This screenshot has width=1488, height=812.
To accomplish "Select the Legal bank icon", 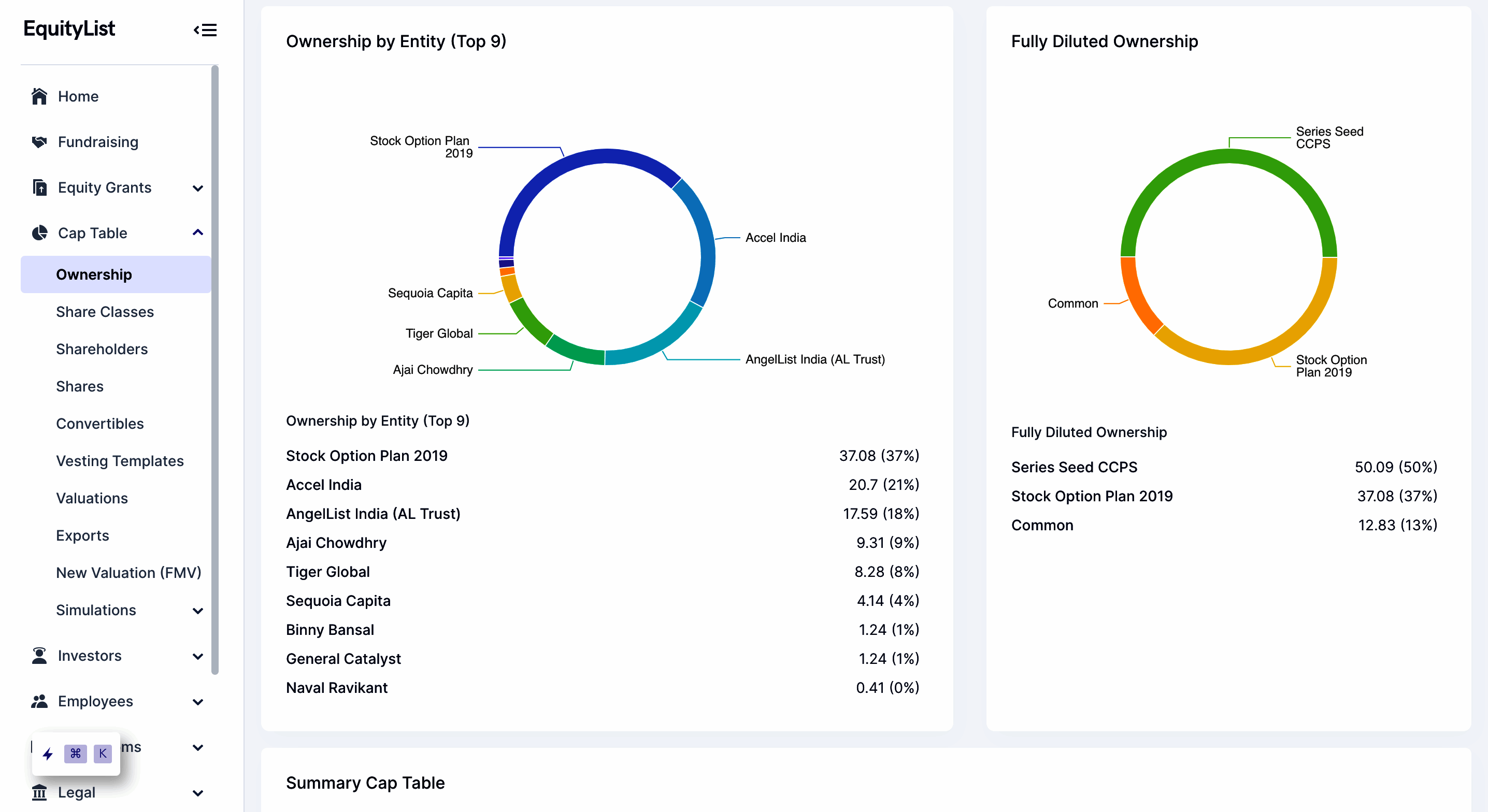I will pos(39,792).
